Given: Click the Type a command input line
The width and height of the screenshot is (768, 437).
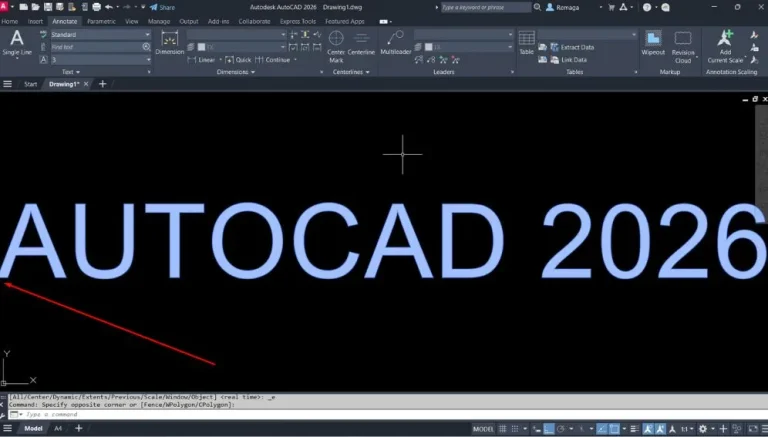Looking at the screenshot, I should click(392, 414).
